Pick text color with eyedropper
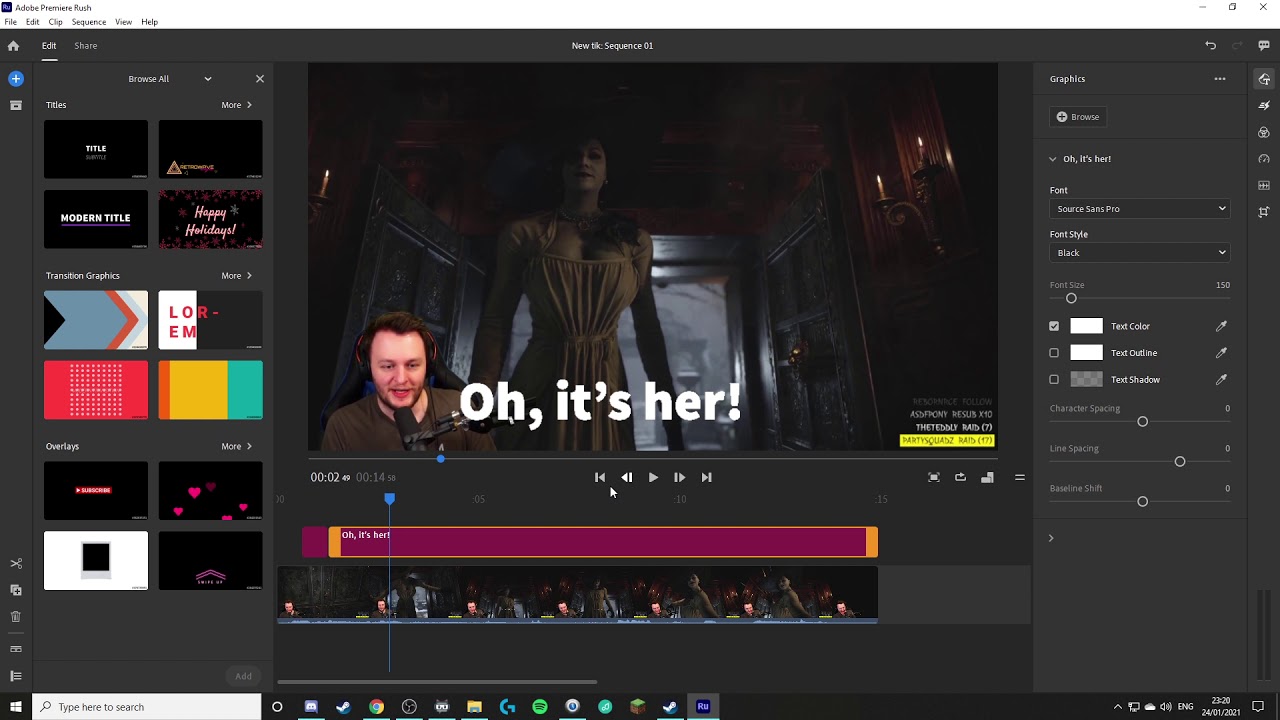This screenshot has height=720, width=1280. pos(1221,326)
